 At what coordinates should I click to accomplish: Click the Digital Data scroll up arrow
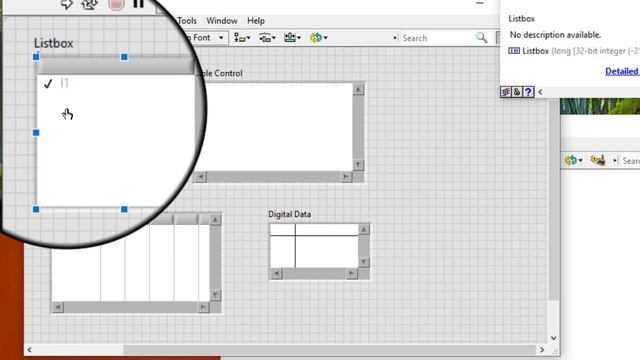(364, 229)
